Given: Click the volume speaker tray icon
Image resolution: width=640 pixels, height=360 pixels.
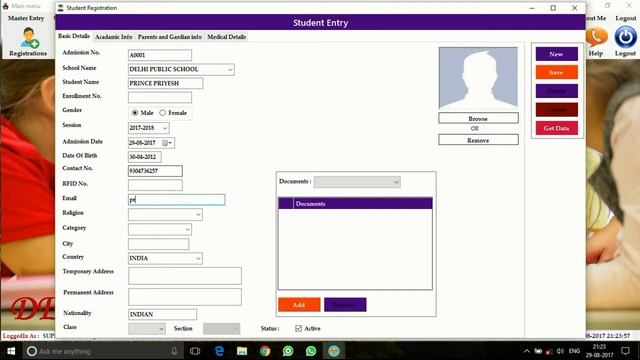Looking at the screenshot, I should point(560,351).
